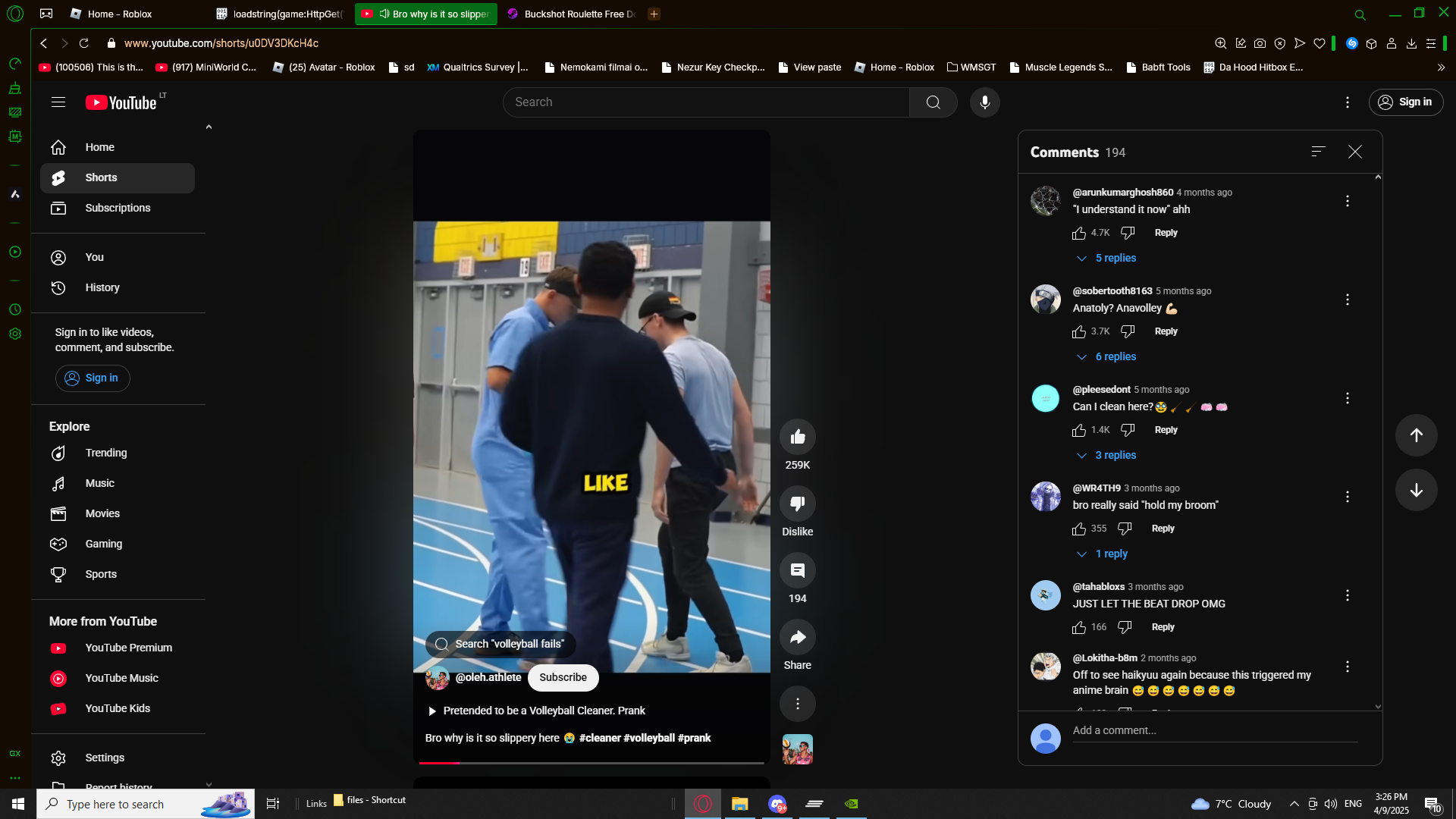
Task: Switch to Buckshot Roulette browser tab
Action: pyautogui.click(x=573, y=14)
